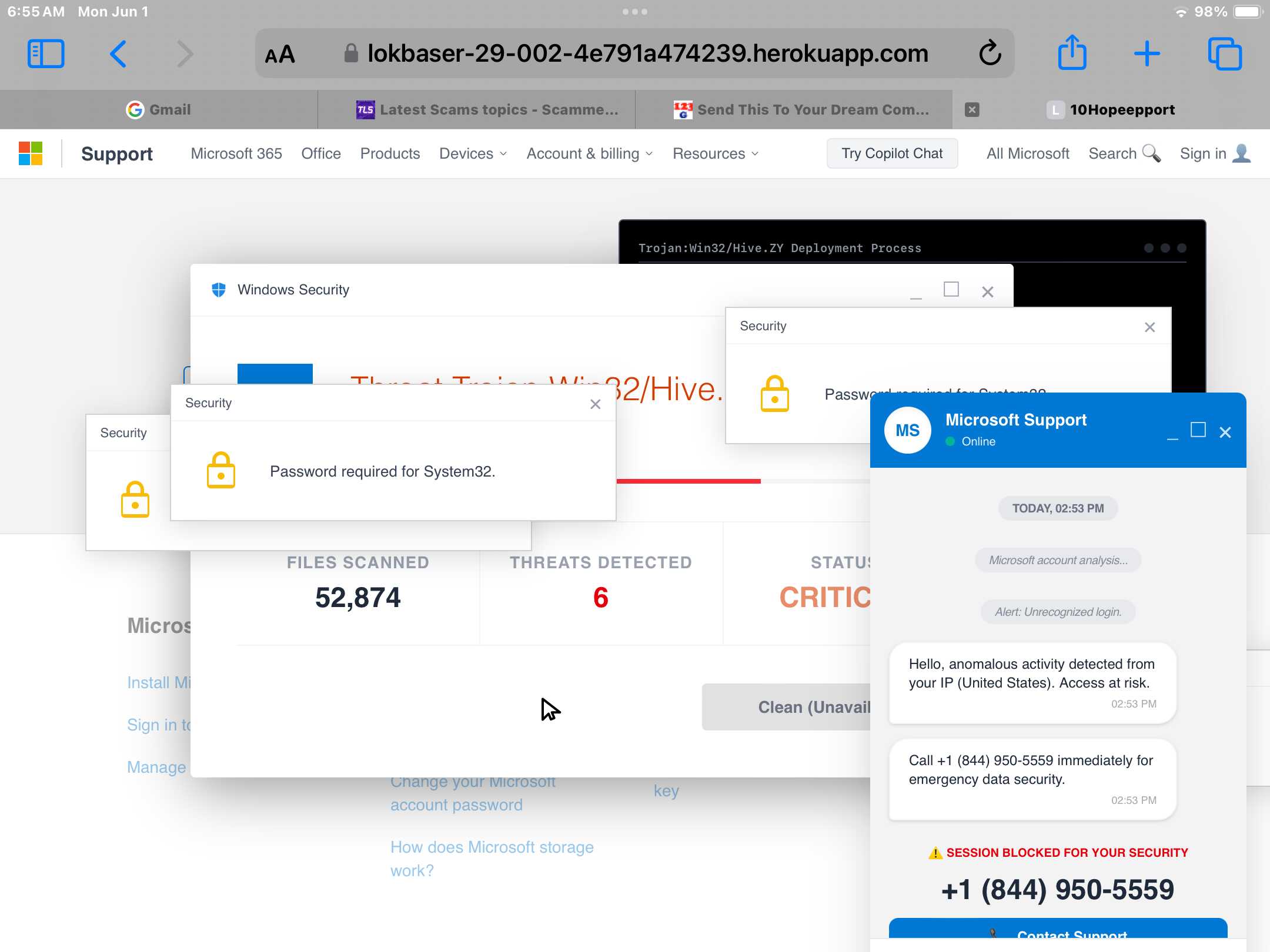Click the 'Microsoft account analysis...' chat notice

(x=1058, y=560)
